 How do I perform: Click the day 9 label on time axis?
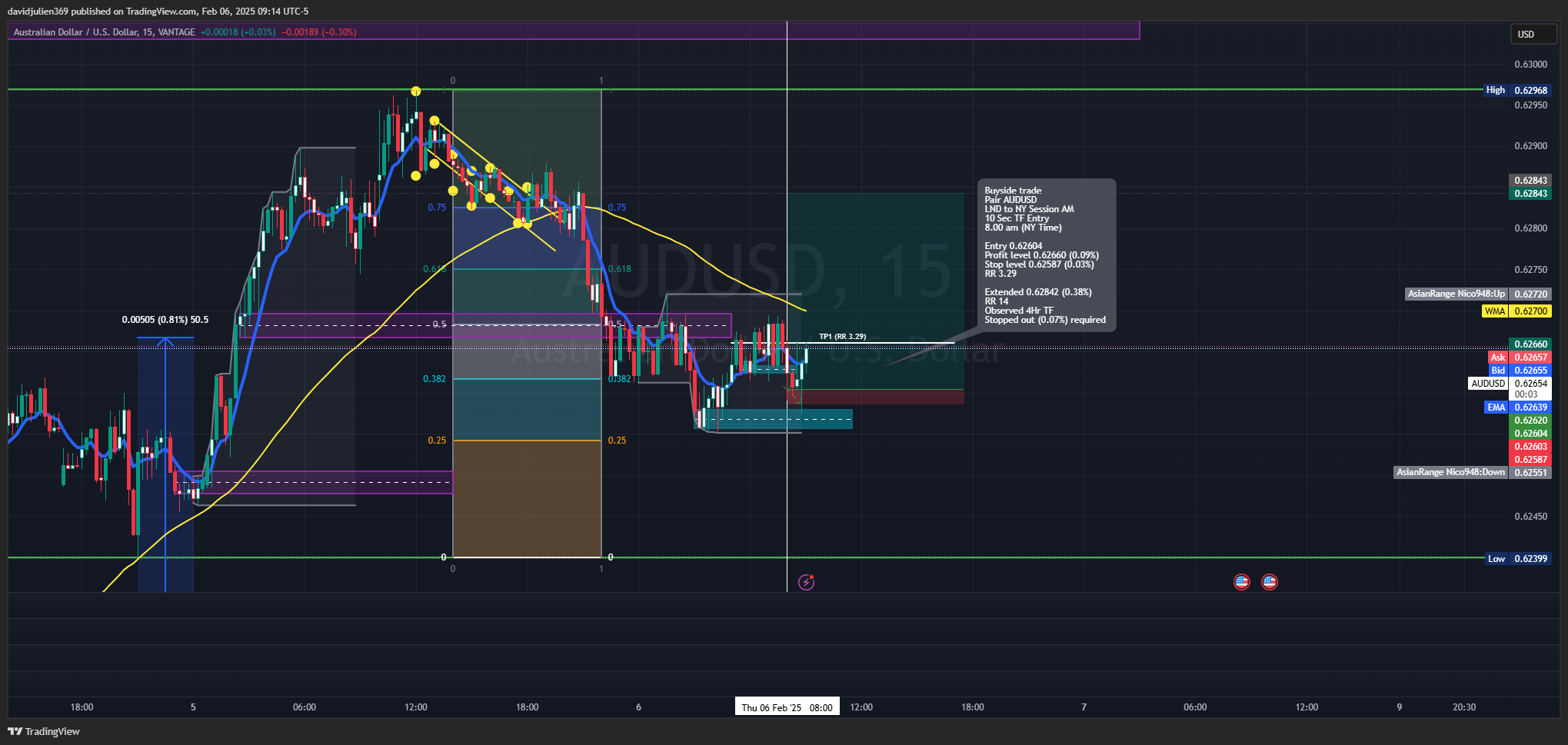(1400, 707)
